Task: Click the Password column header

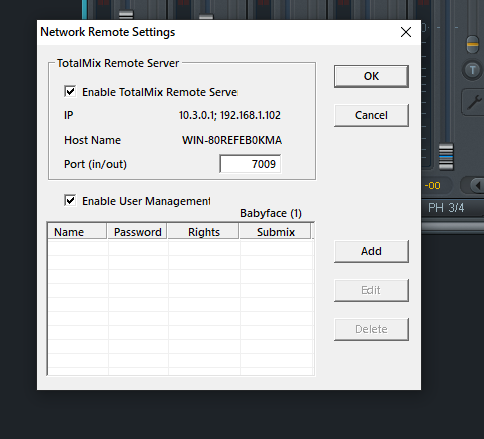Action: 137,231
